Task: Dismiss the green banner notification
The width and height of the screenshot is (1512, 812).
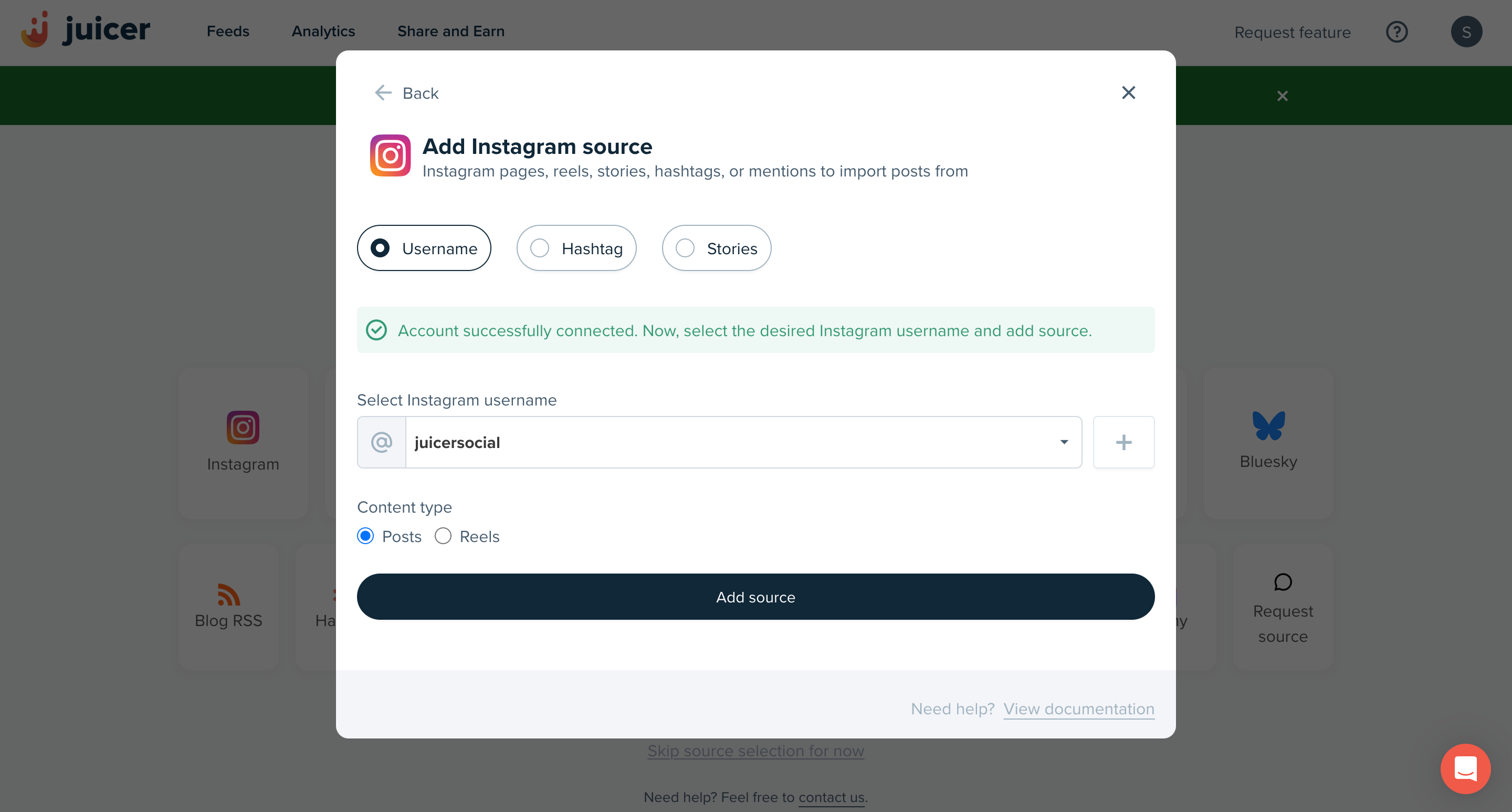Action: click(1283, 96)
